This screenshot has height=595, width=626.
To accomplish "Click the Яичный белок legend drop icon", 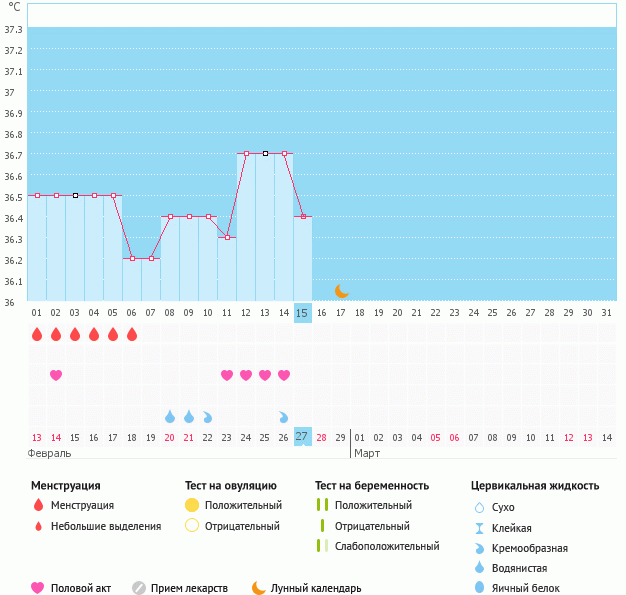I will click(479, 588).
